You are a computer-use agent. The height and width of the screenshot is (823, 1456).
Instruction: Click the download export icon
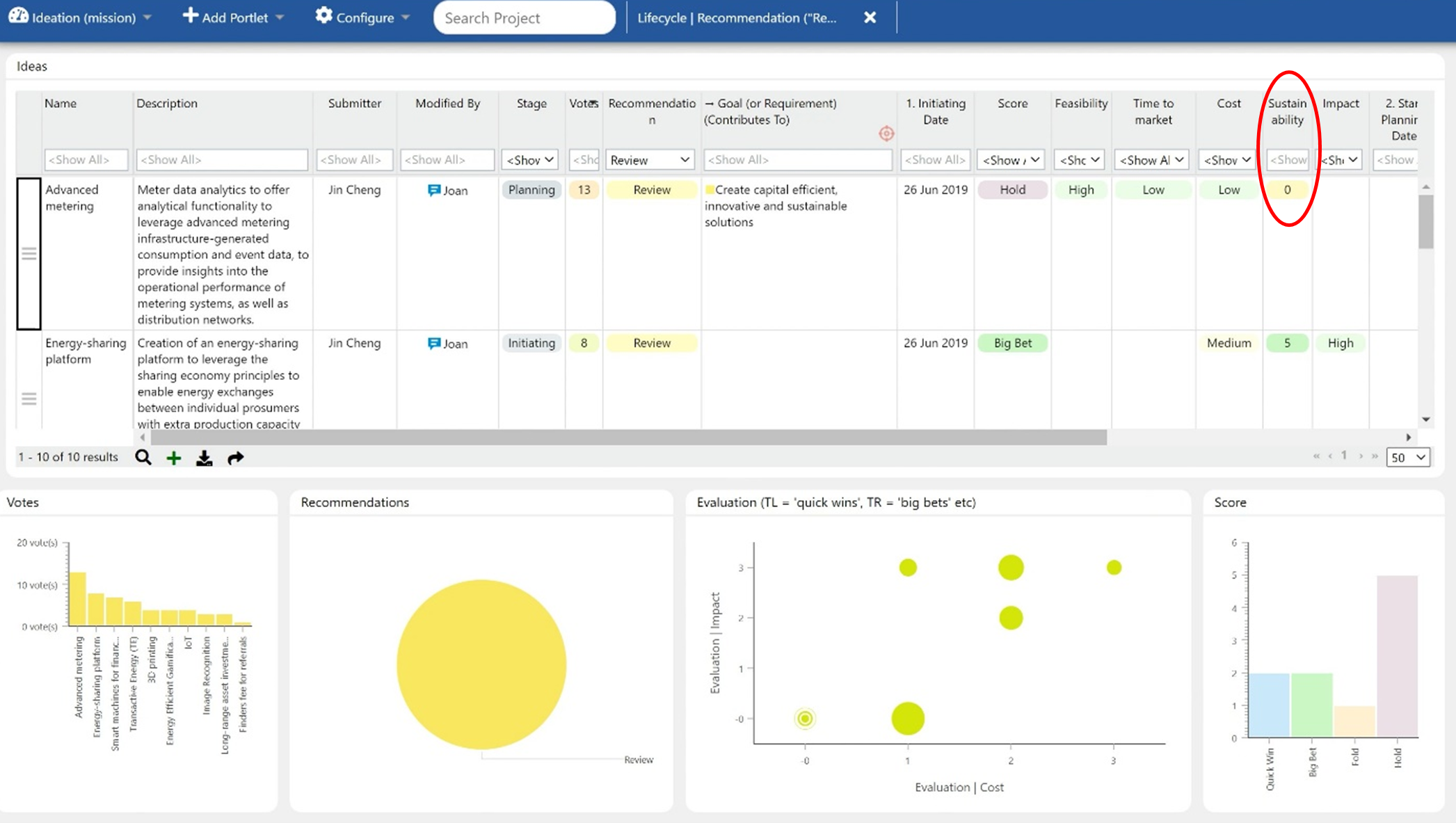point(204,458)
